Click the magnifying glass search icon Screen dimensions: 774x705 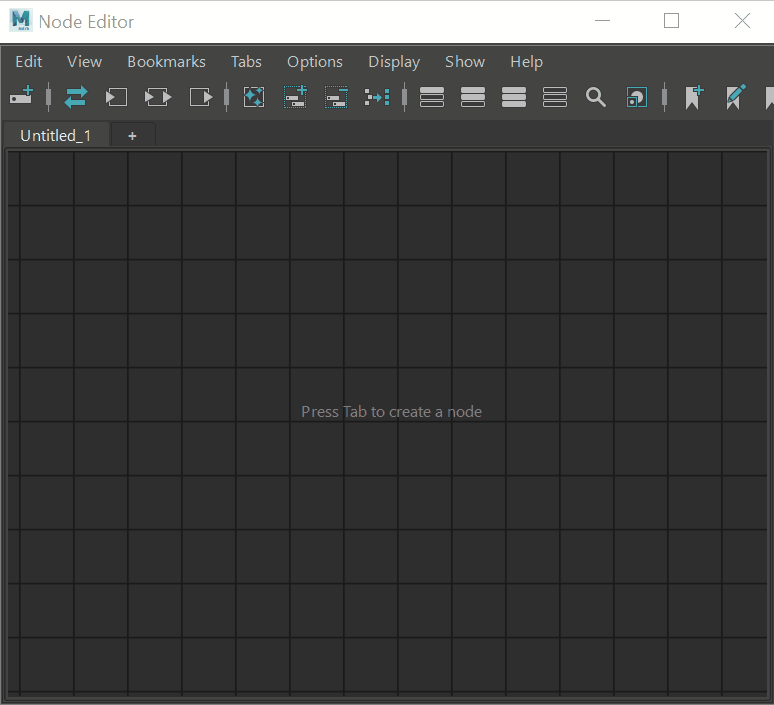point(596,97)
